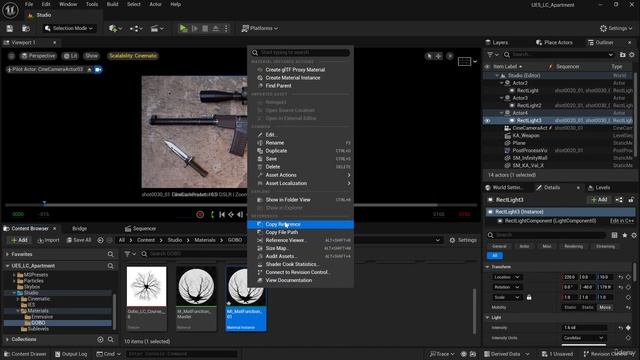Open the play options three-dot menu
The width and height of the screenshot is (640, 360).
(226, 28)
